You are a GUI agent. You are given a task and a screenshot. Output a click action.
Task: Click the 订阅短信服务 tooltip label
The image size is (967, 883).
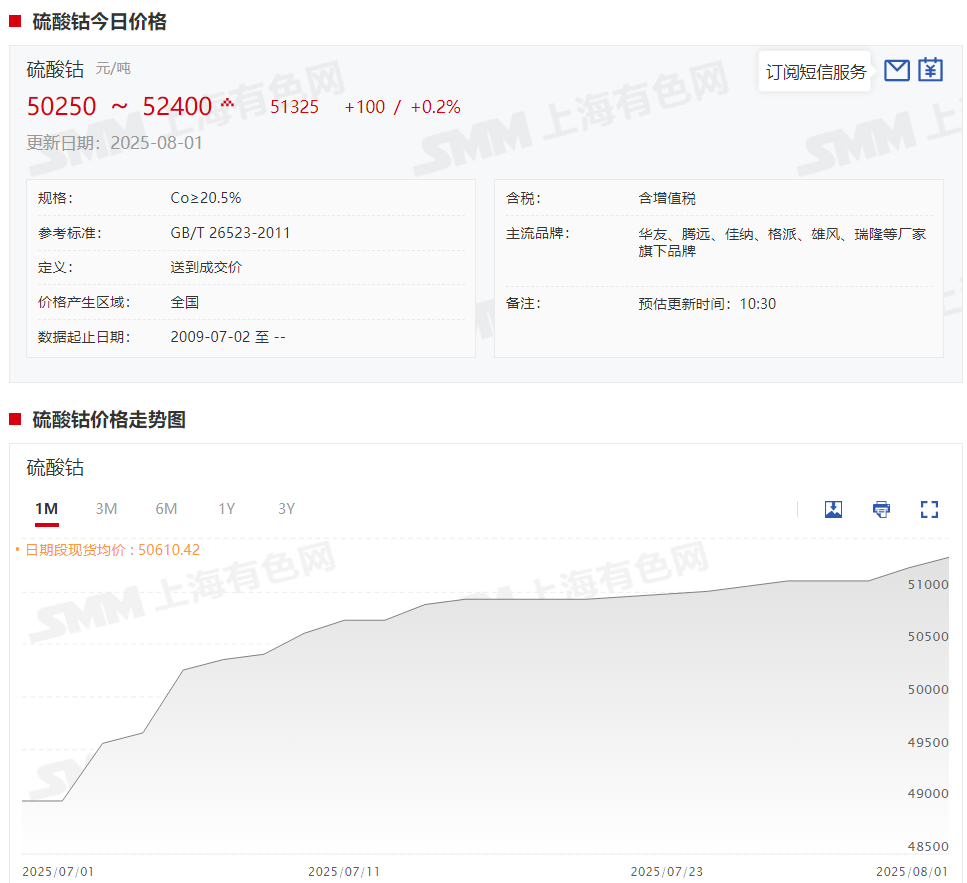coord(815,72)
